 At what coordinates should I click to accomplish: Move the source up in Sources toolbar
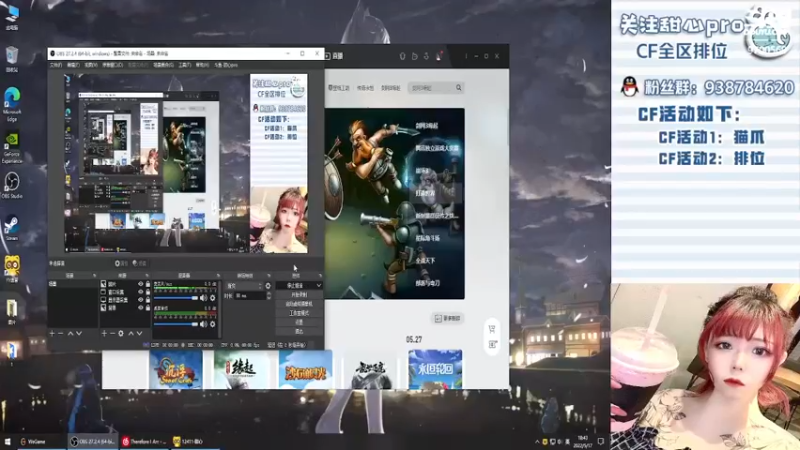pos(131,333)
